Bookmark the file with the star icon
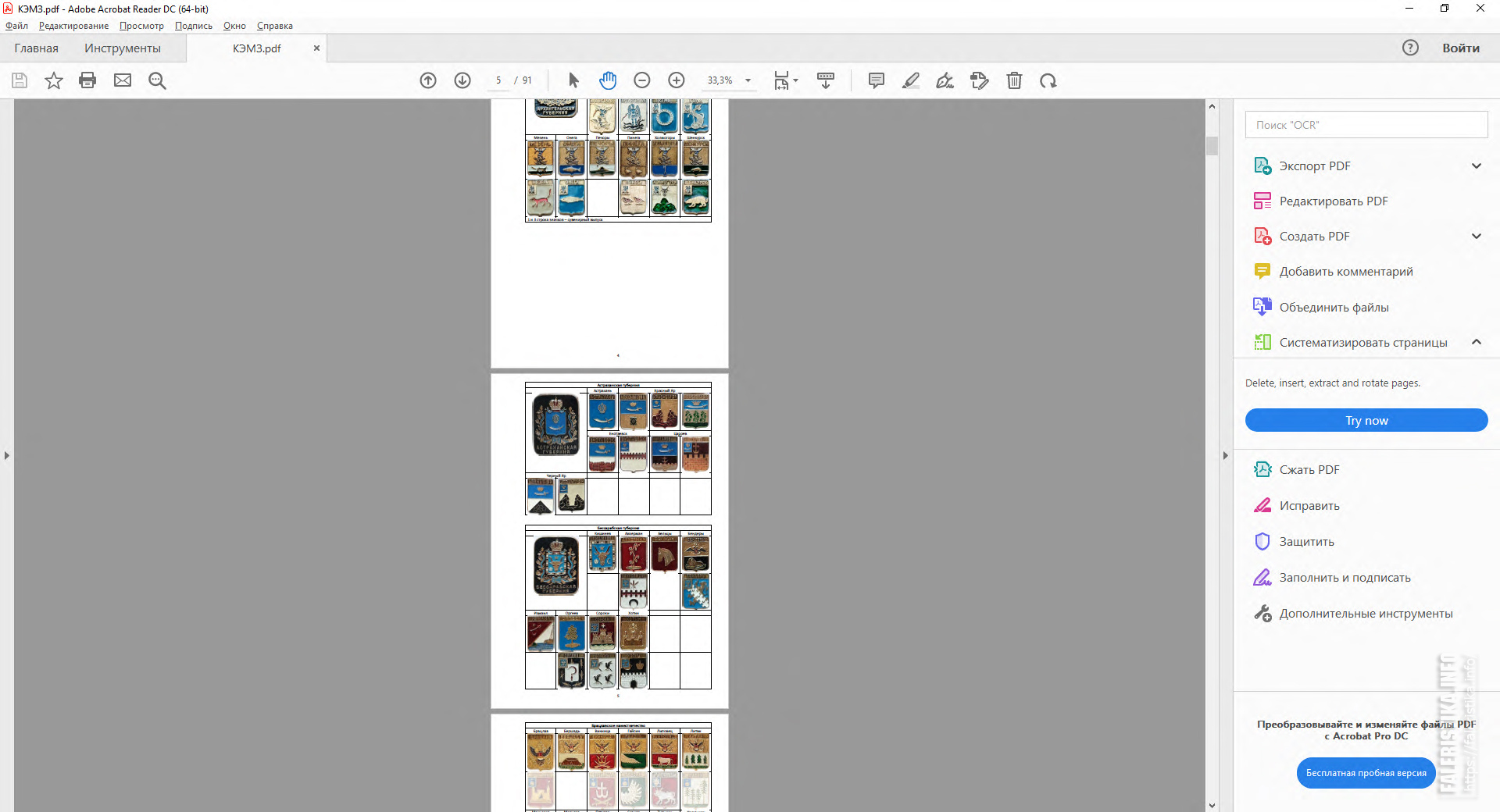The height and width of the screenshot is (812, 1500). pyautogui.click(x=54, y=80)
